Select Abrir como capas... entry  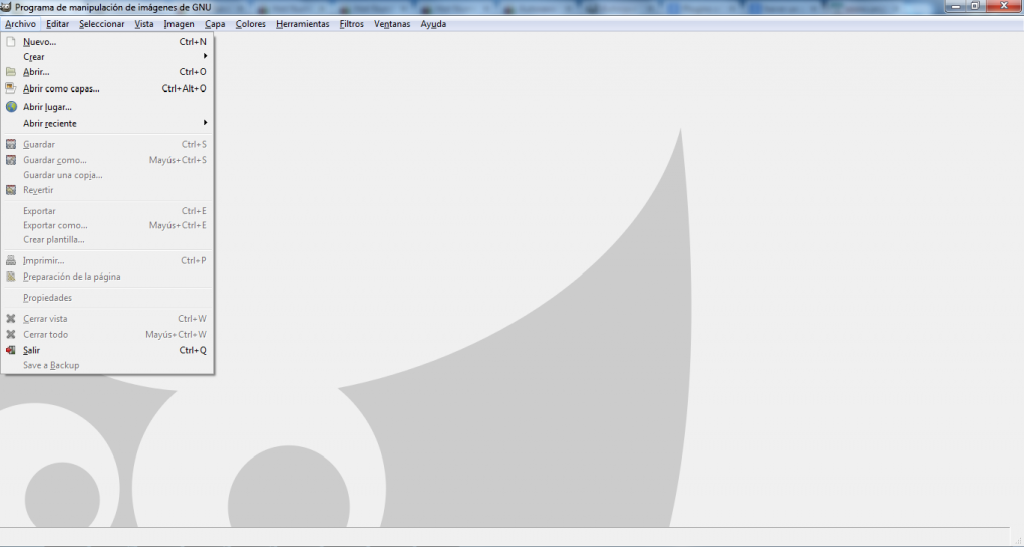coord(107,88)
